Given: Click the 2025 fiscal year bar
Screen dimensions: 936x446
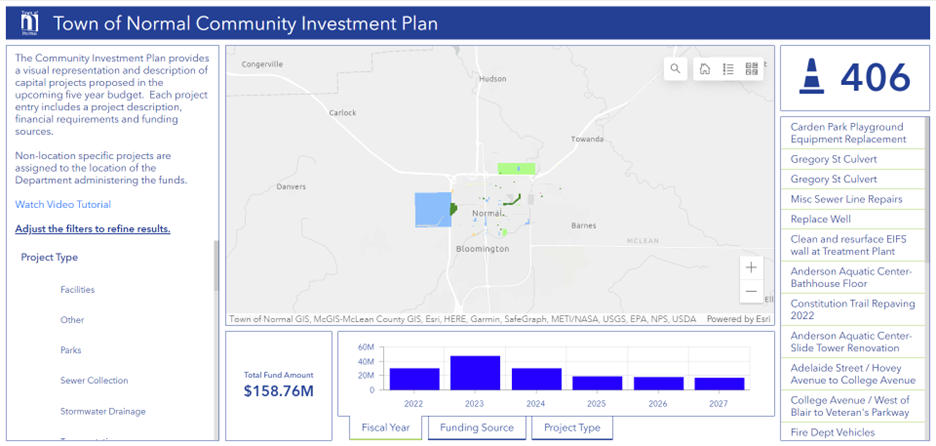Looking at the screenshot, I should (597, 383).
